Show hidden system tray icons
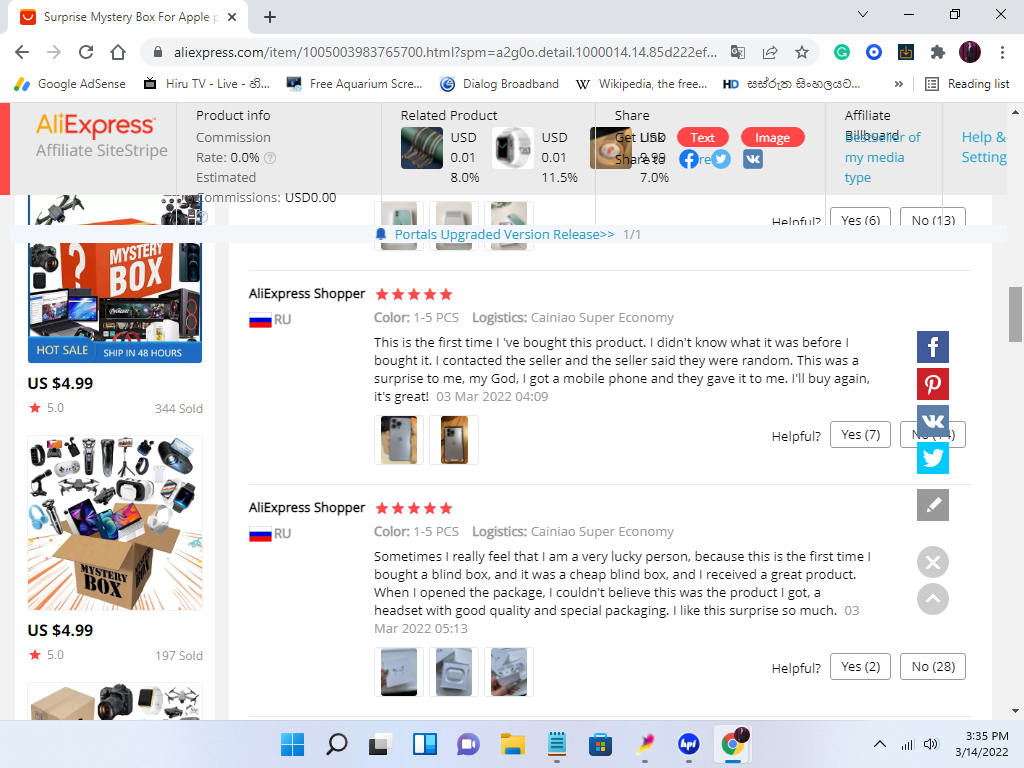This screenshot has width=1024, height=768. click(880, 744)
